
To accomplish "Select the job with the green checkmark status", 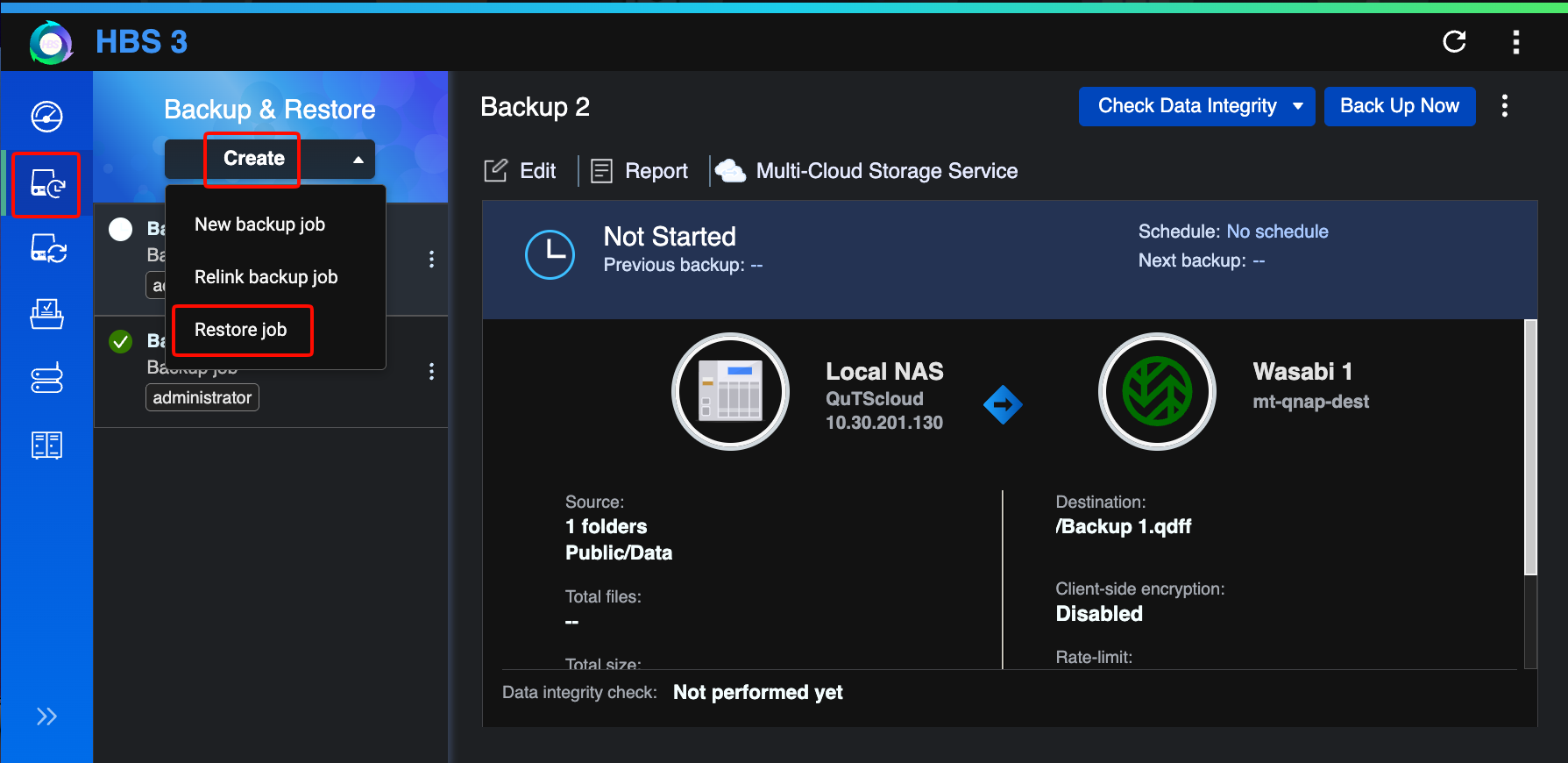I will [x=121, y=341].
